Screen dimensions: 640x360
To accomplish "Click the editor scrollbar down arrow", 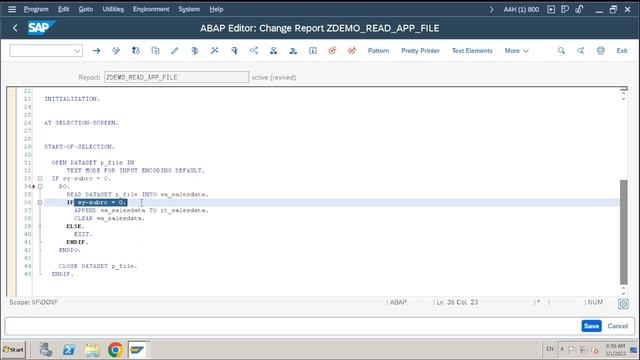I will pos(623,293).
